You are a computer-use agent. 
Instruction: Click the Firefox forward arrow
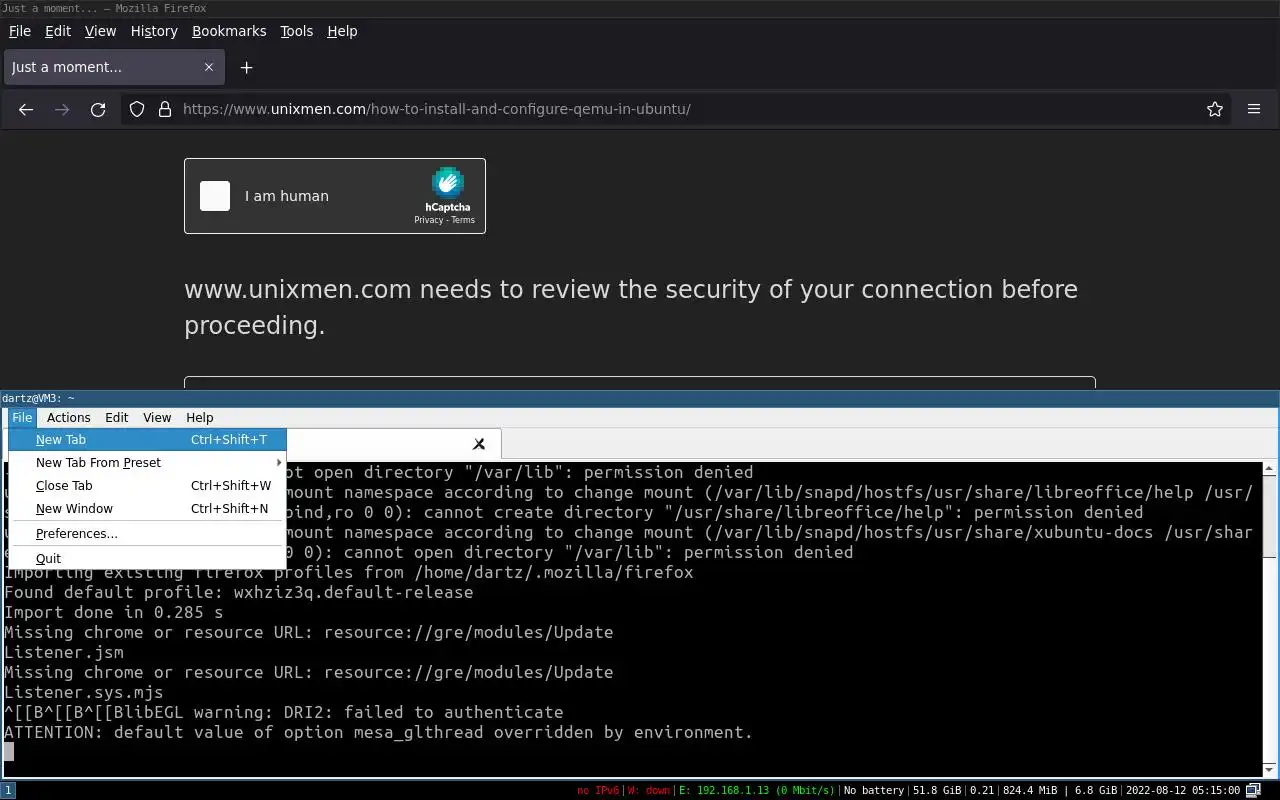(62, 109)
